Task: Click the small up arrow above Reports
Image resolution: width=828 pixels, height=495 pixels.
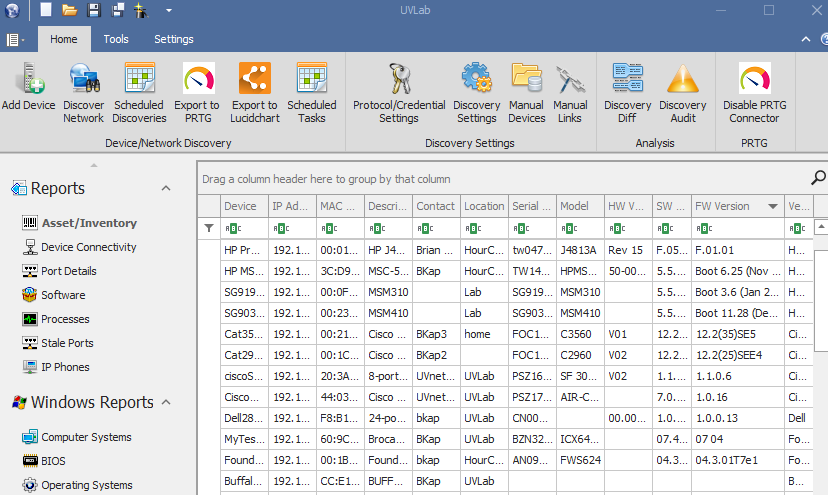Action: click(x=94, y=165)
